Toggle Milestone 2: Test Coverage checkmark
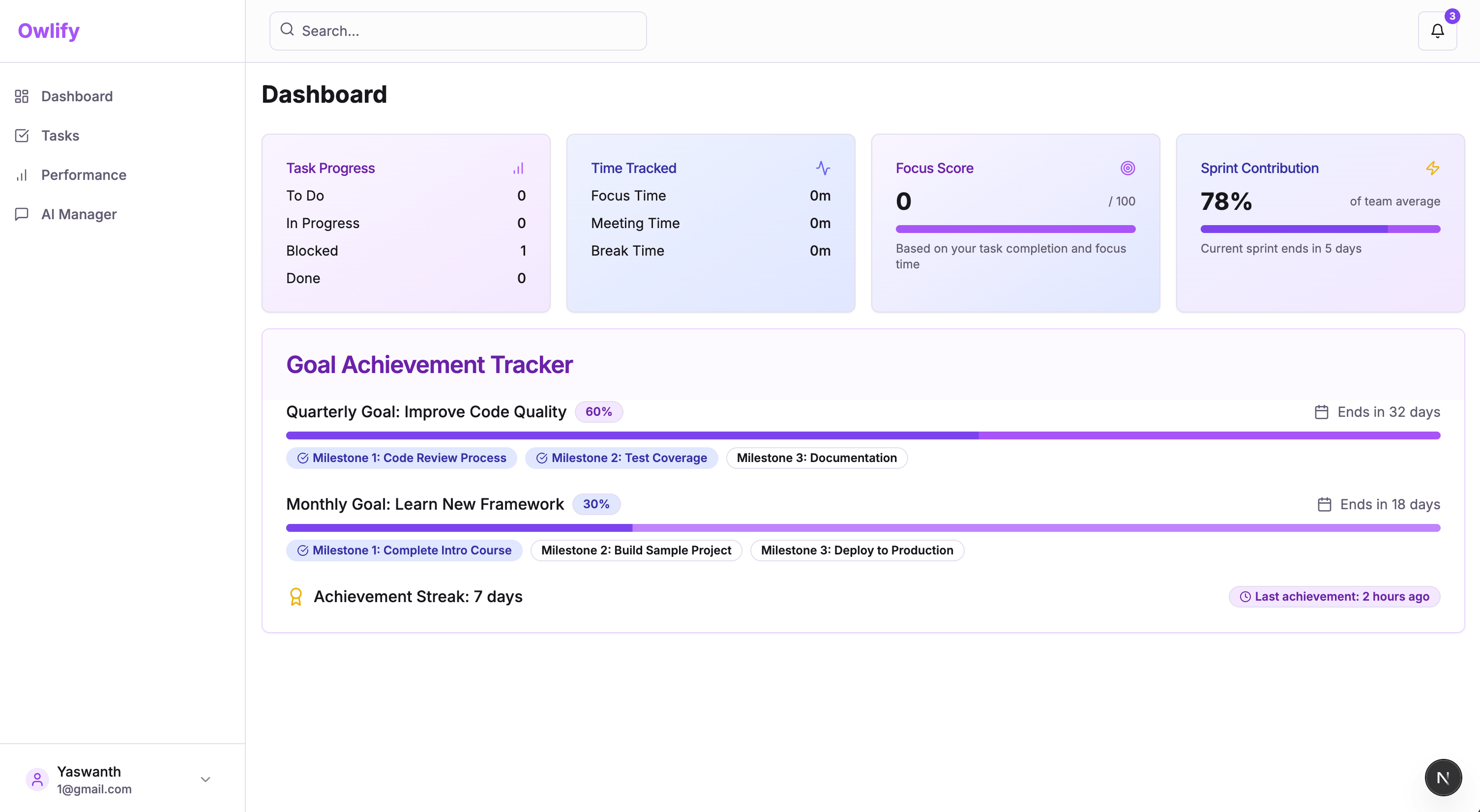The height and width of the screenshot is (812, 1480). click(x=541, y=458)
